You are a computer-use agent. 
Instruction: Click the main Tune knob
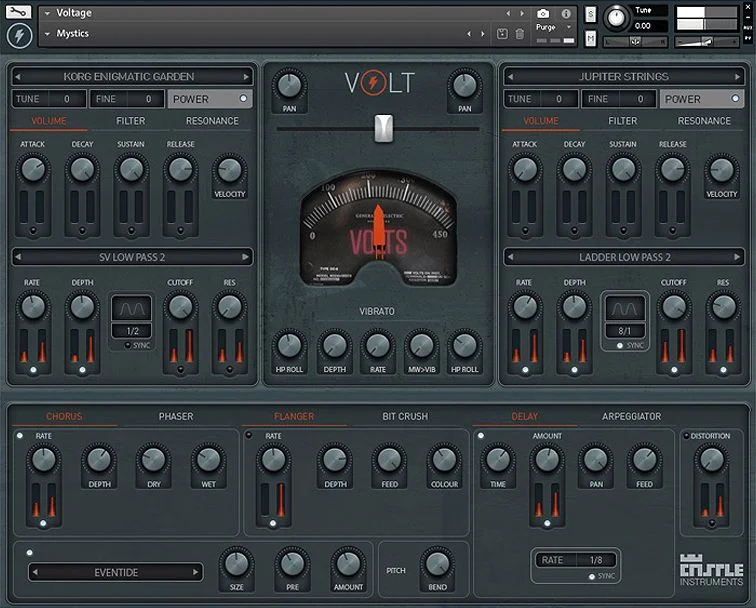point(616,18)
